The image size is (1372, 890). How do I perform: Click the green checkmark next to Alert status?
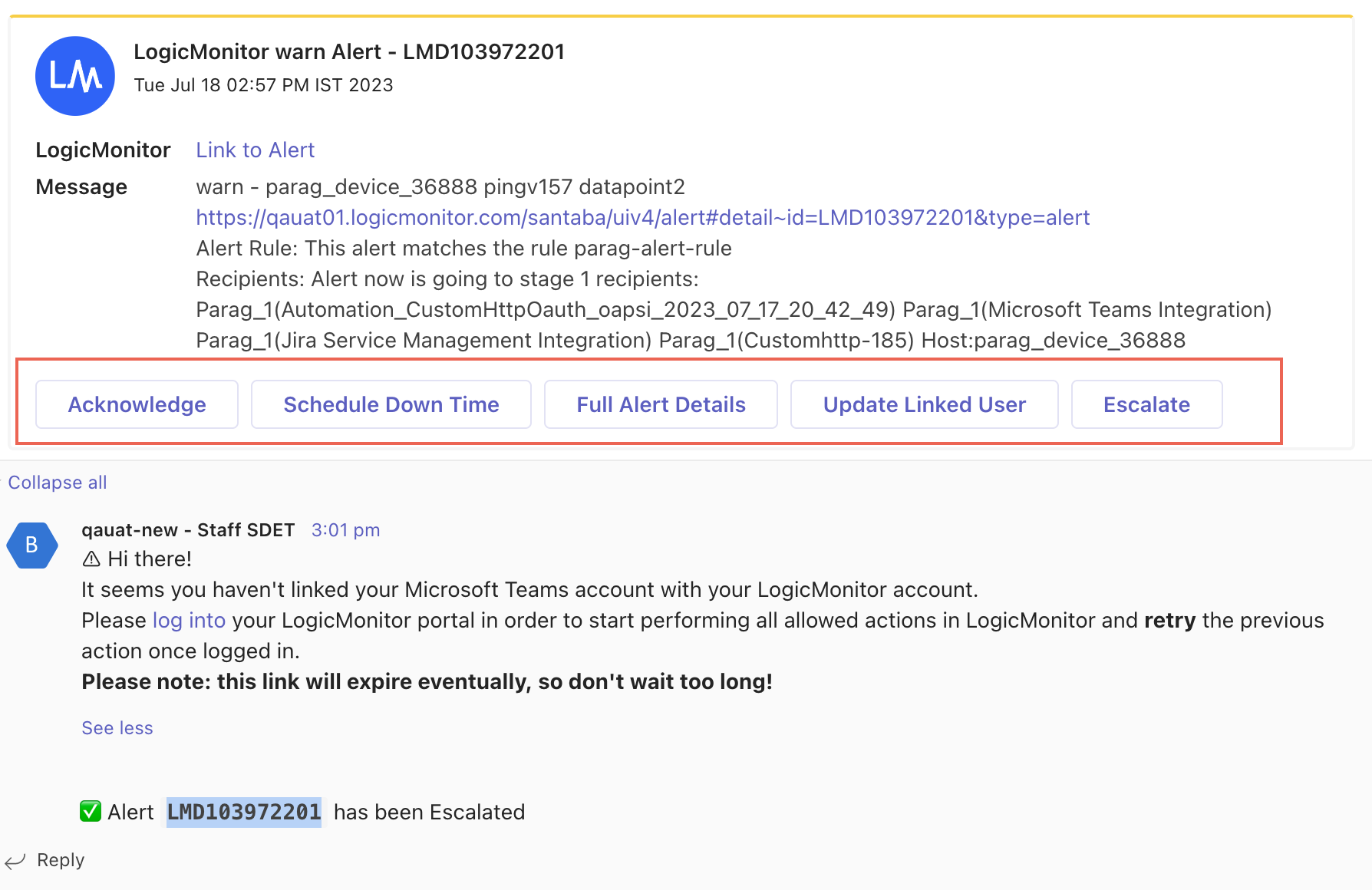pos(90,811)
